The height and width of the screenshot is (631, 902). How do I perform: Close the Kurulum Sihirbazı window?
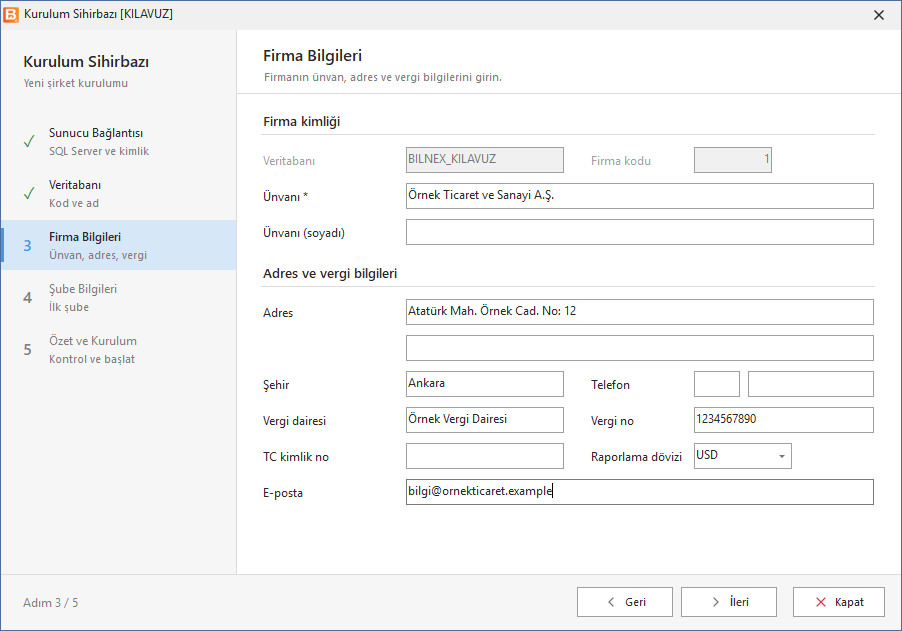[x=878, y=15]
